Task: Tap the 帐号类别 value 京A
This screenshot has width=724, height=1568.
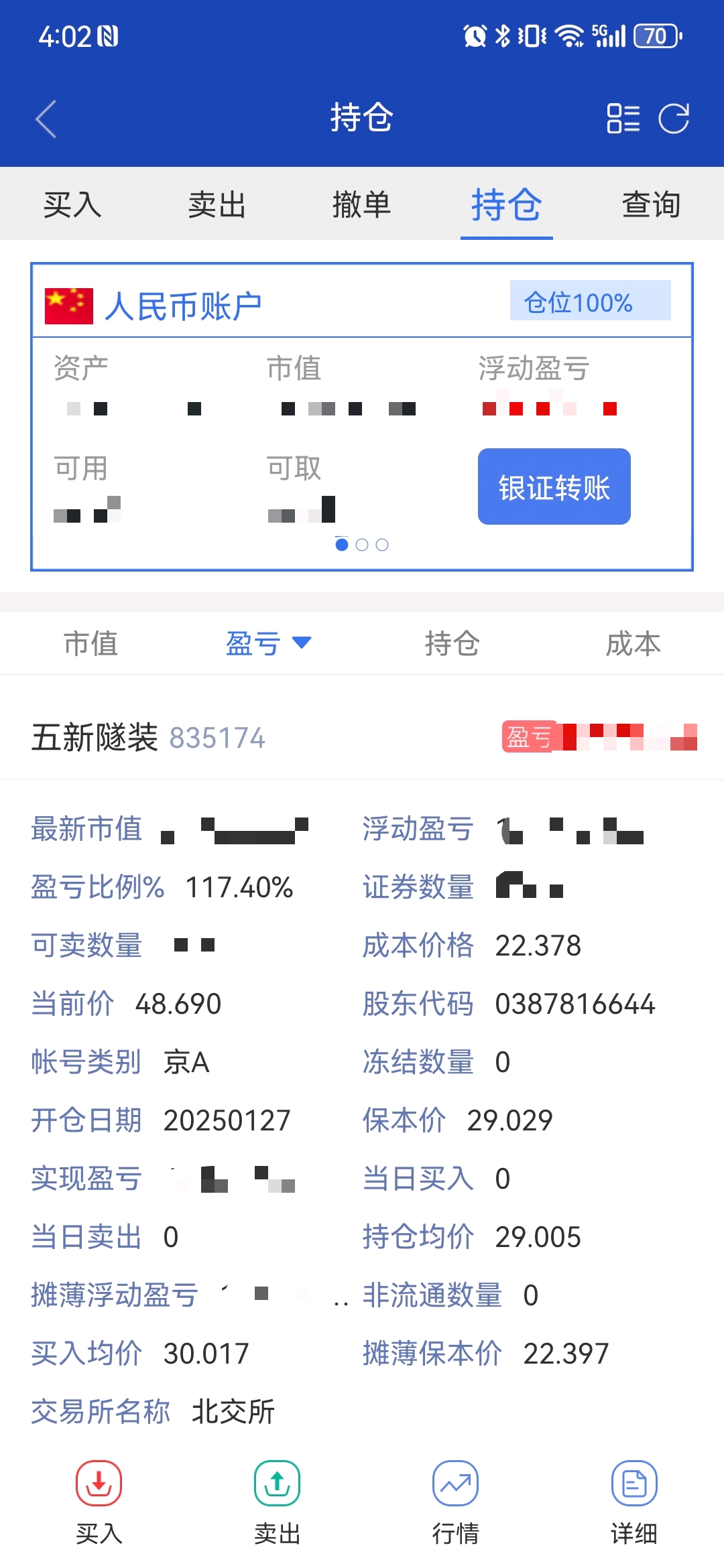Action: click(186, 1063)
